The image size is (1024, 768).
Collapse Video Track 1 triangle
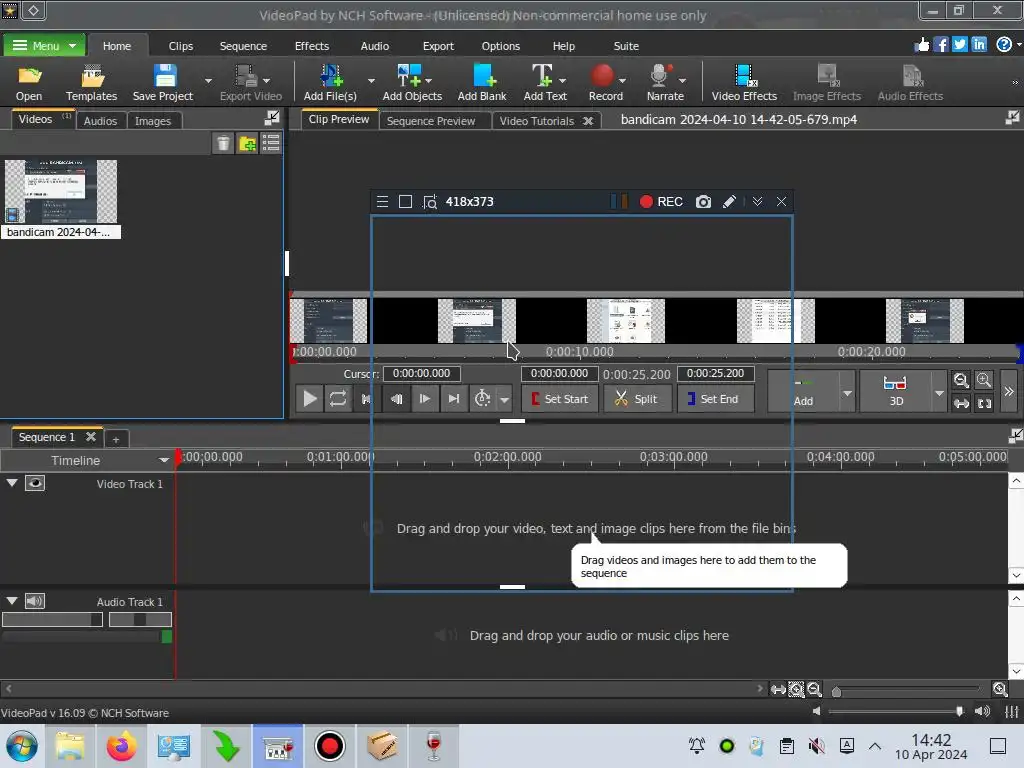click(12, 483)
